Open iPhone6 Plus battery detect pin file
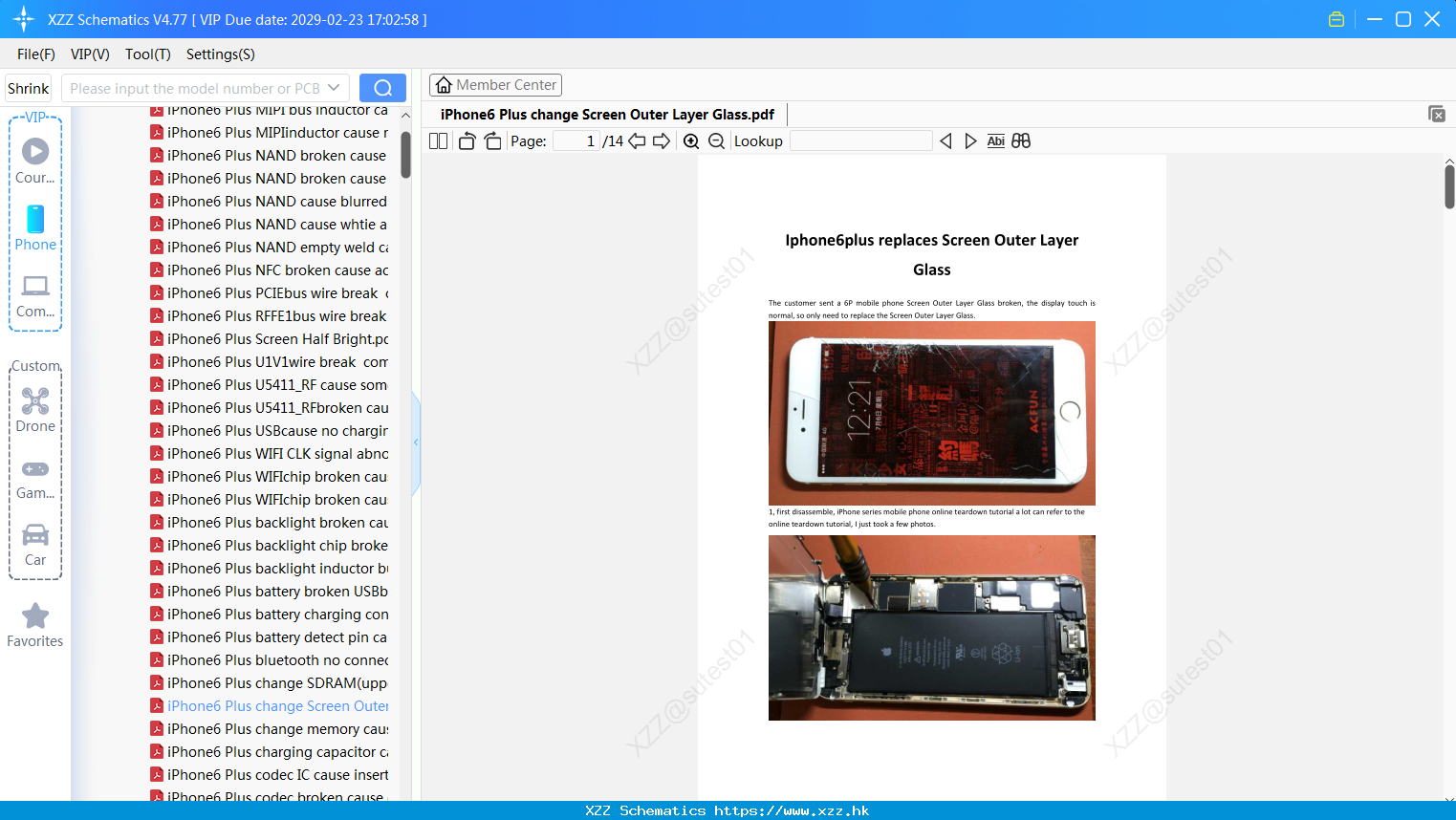The height and width of the screenshot is (820, 1456). tap(270, 637)
